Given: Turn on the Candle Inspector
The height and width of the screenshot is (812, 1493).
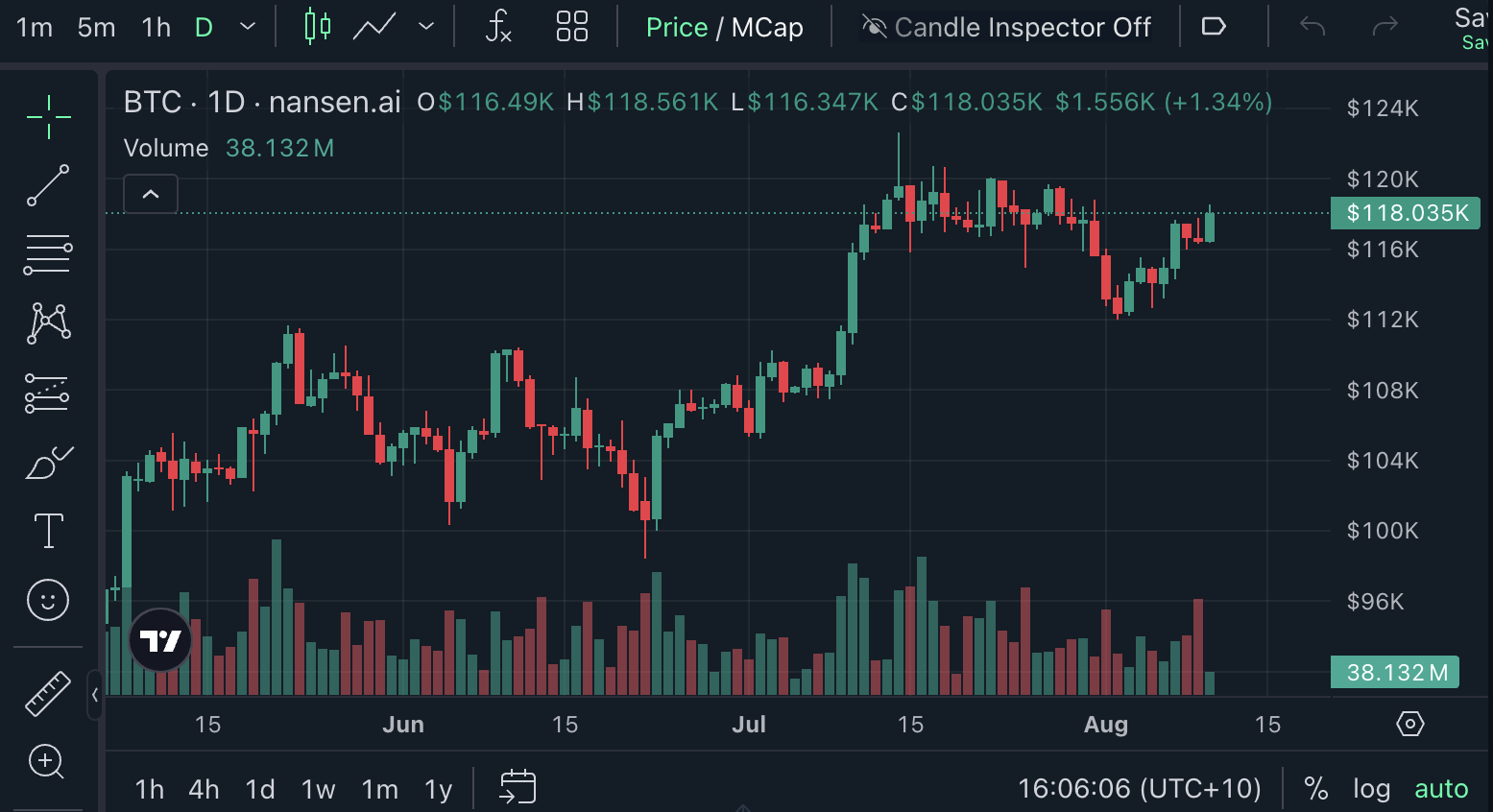Looking at the screenshot, I should point(1007,27).
